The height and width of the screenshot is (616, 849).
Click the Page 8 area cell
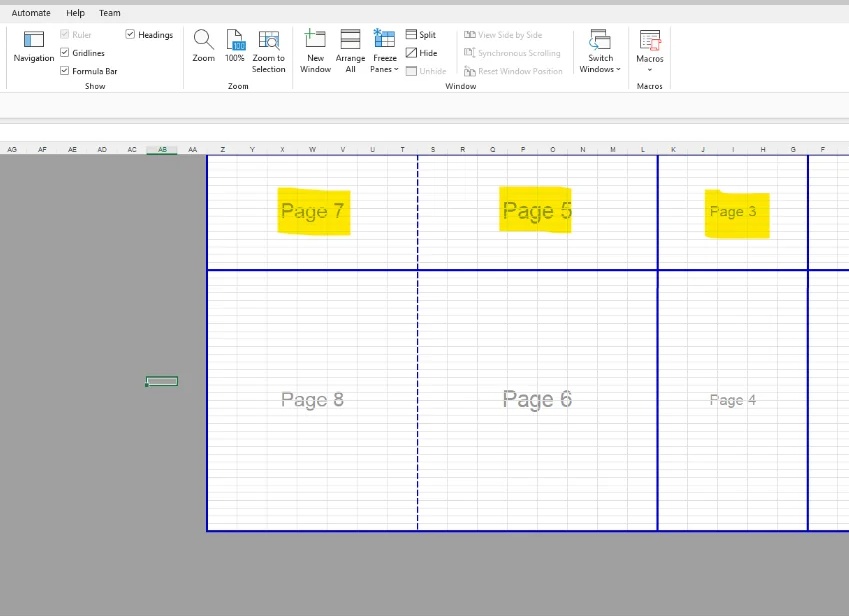pyautogui.click(x=312, y=399)
